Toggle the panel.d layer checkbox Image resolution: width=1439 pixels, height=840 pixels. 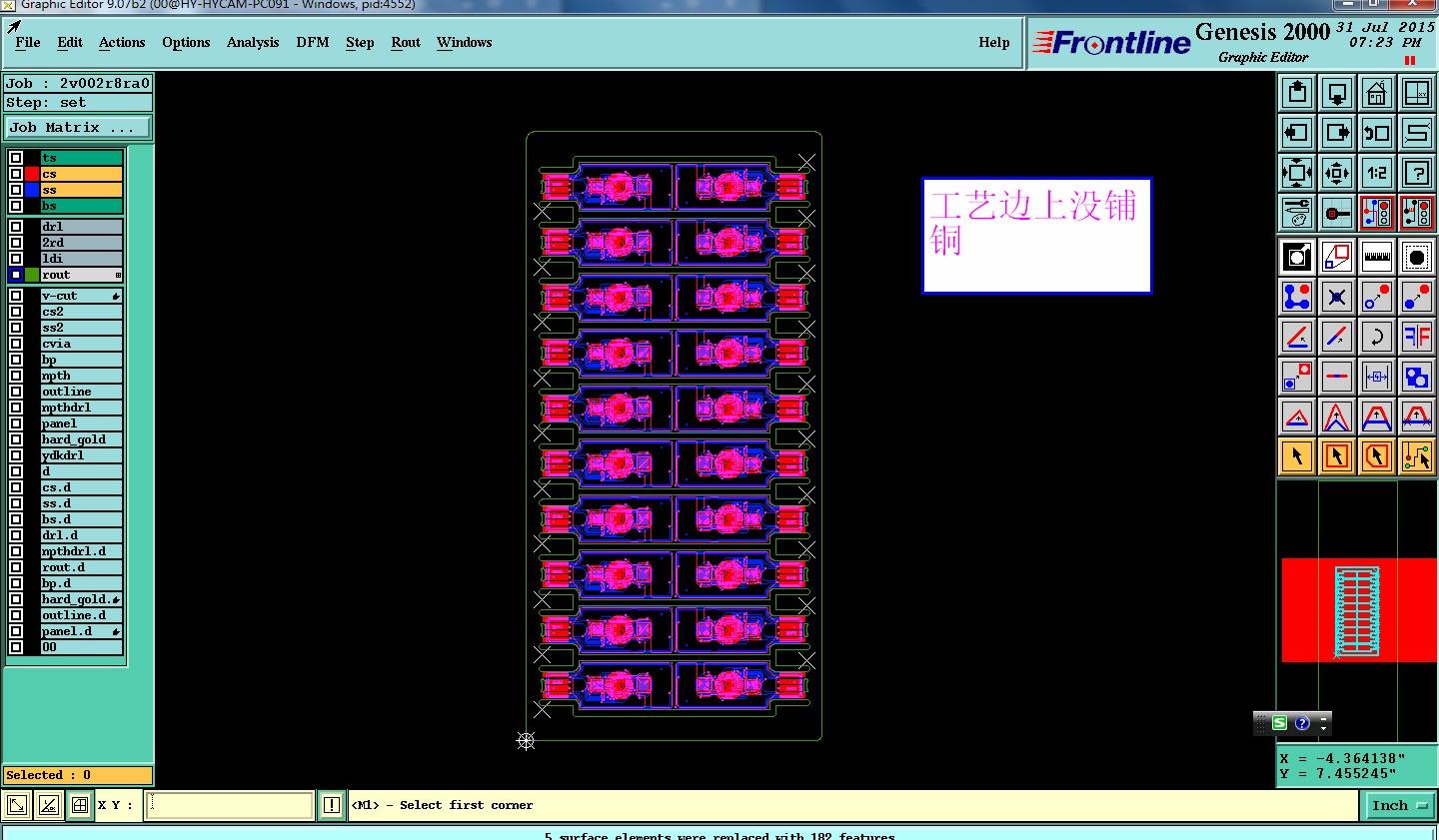point(16,631)
